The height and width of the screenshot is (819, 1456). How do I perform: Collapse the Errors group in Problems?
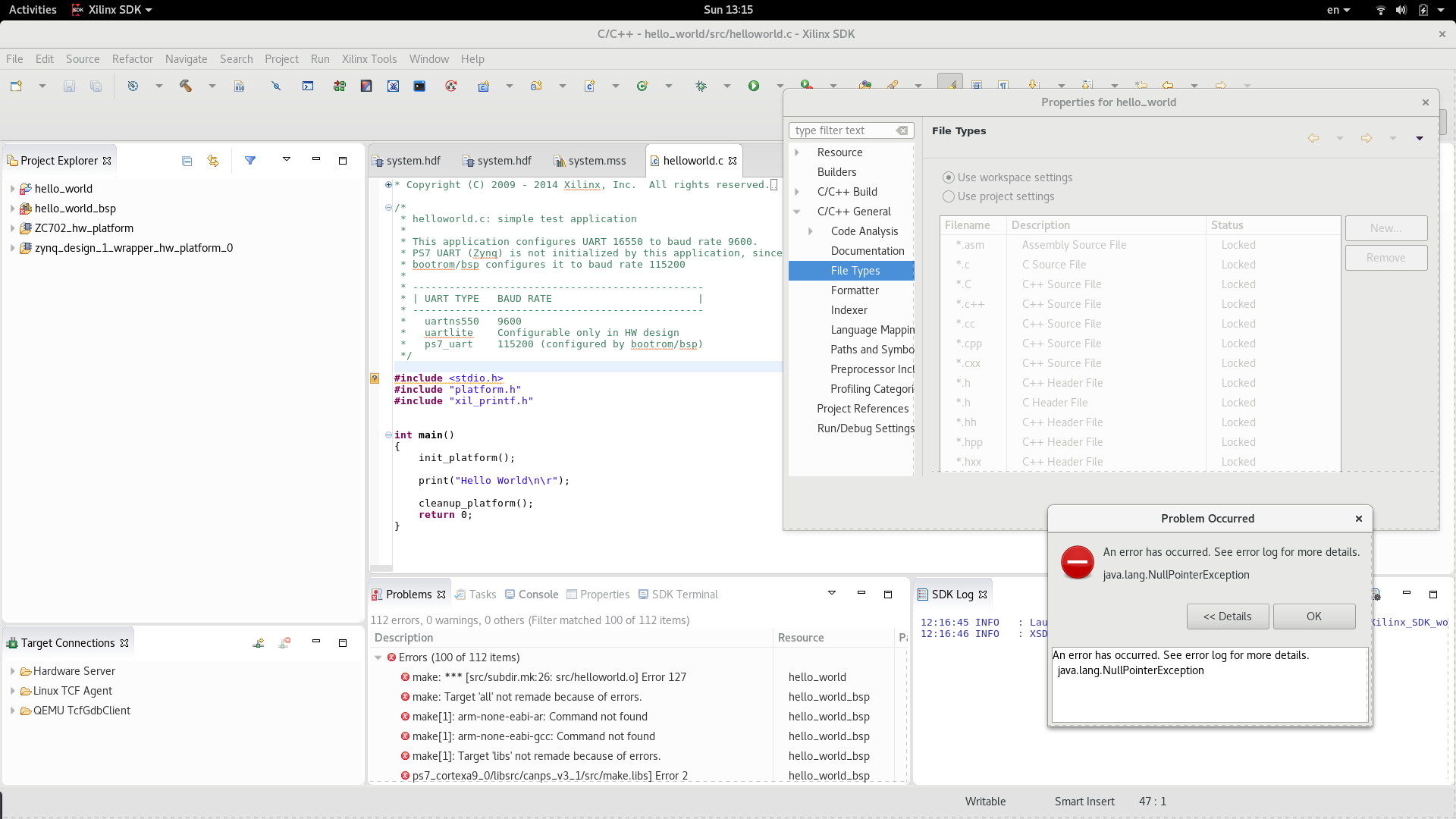click(378, 657)
